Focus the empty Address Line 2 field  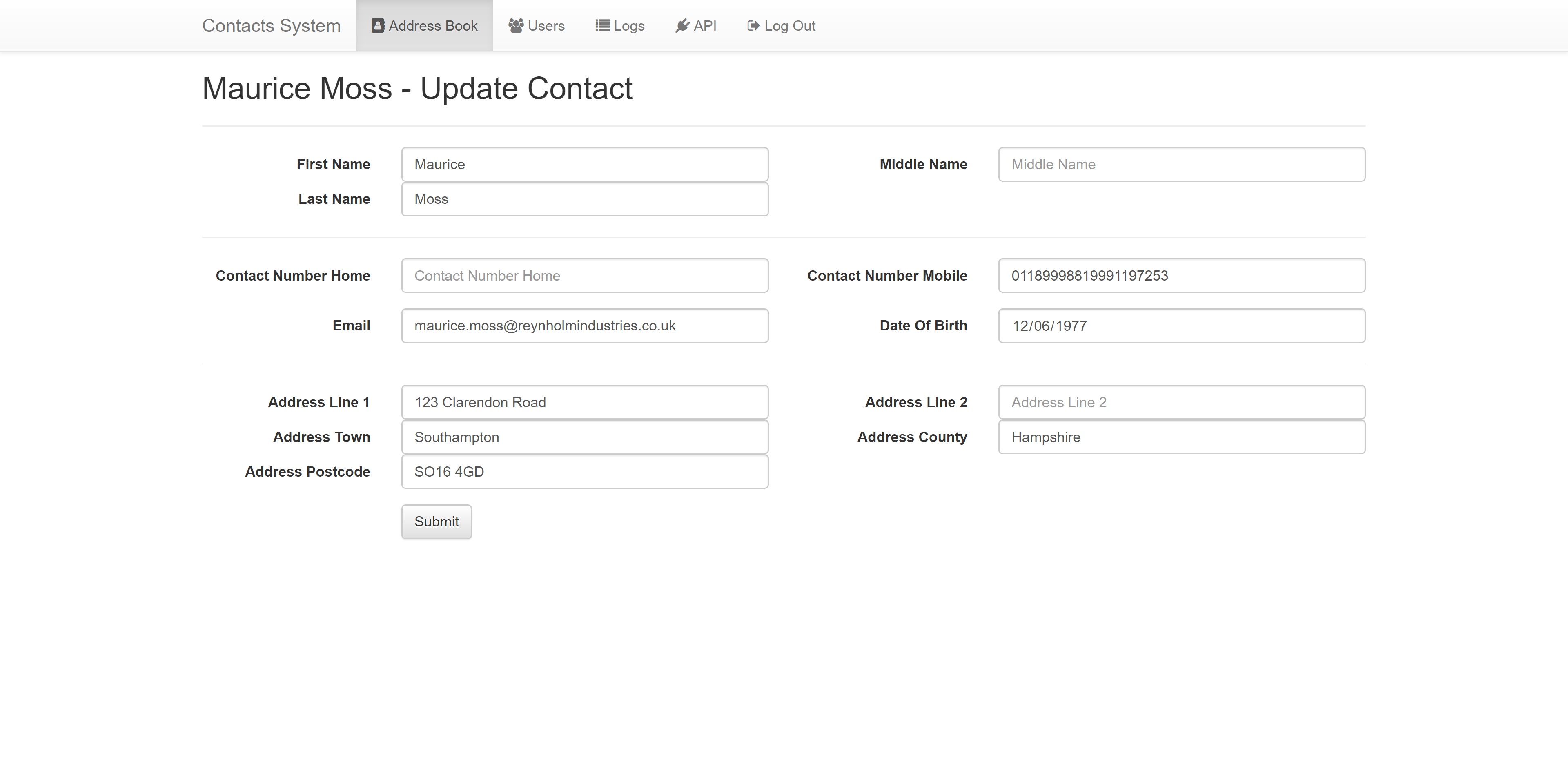(1181, 403)
